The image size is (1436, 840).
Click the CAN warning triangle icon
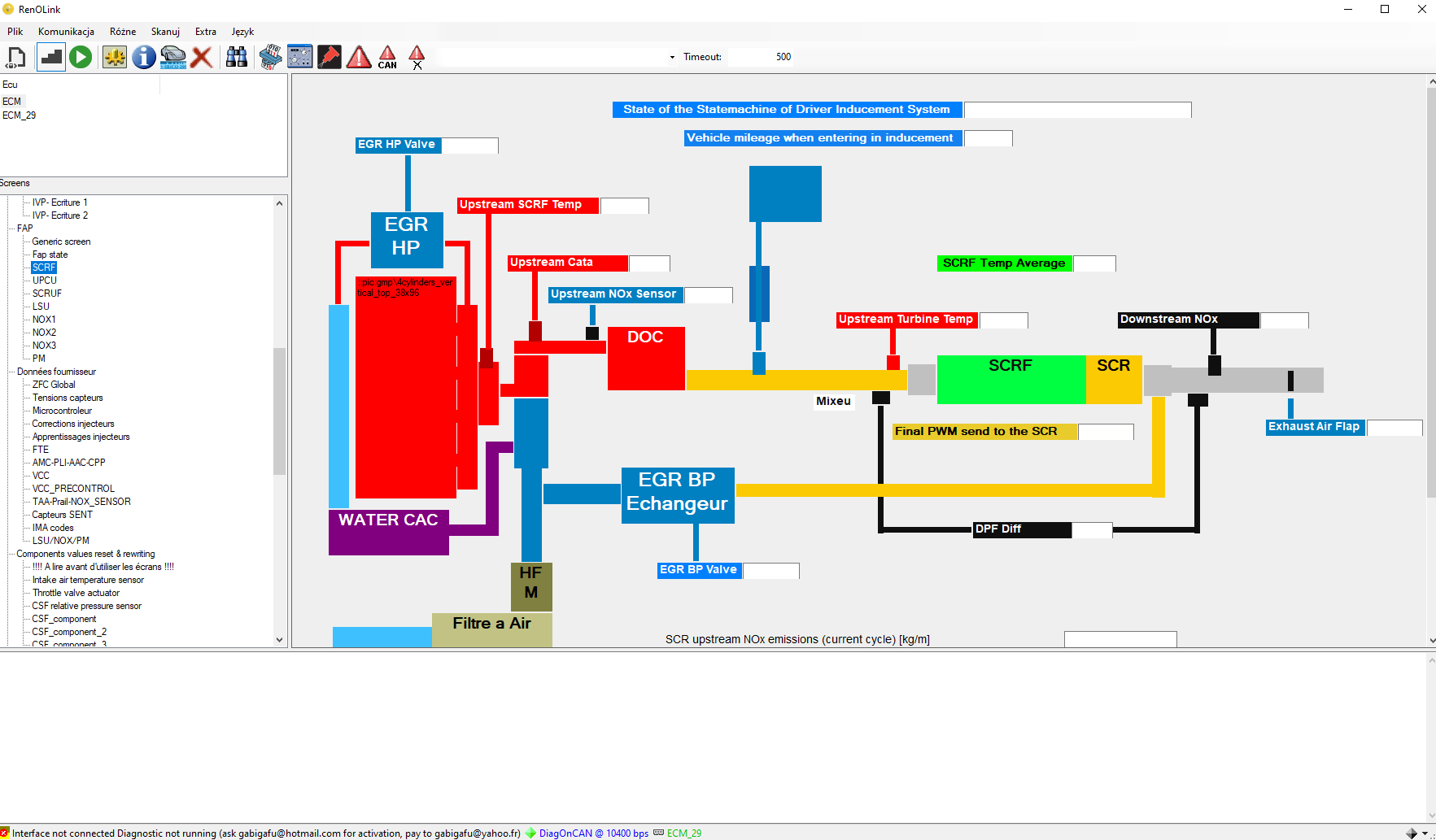pyautogui.click(x=388, y=57)
